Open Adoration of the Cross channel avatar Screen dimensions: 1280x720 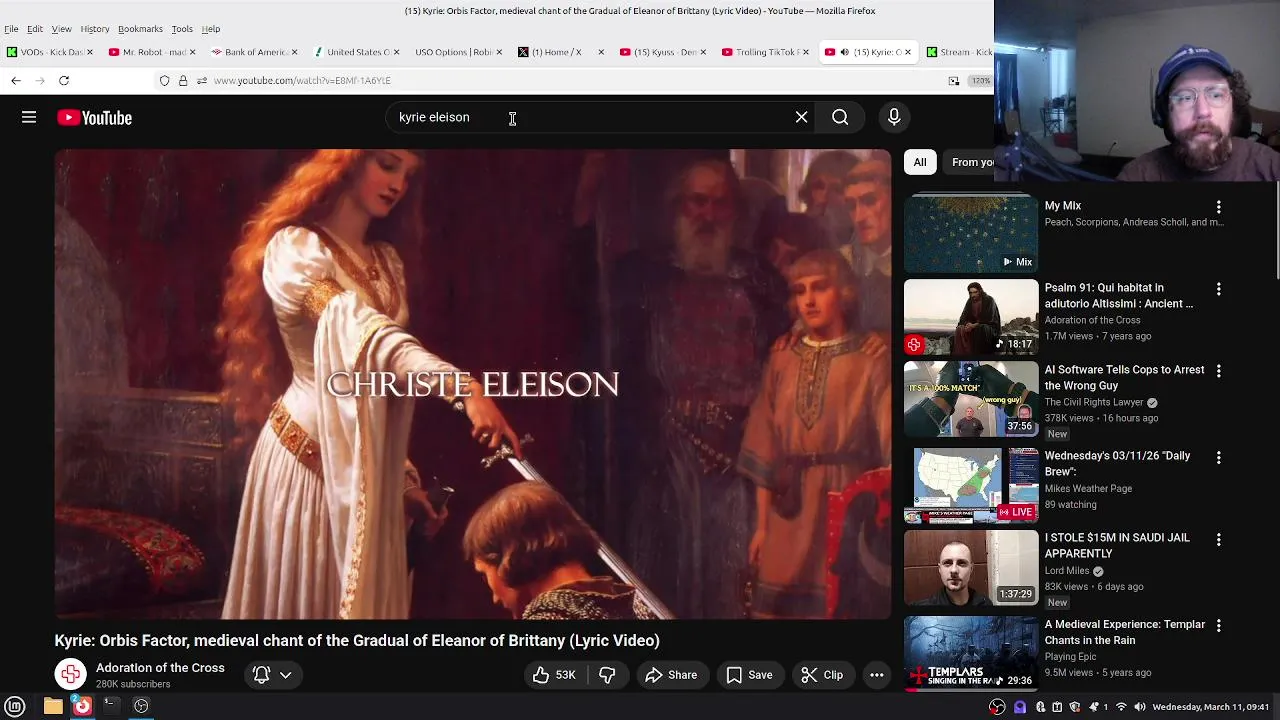(70, 675)
